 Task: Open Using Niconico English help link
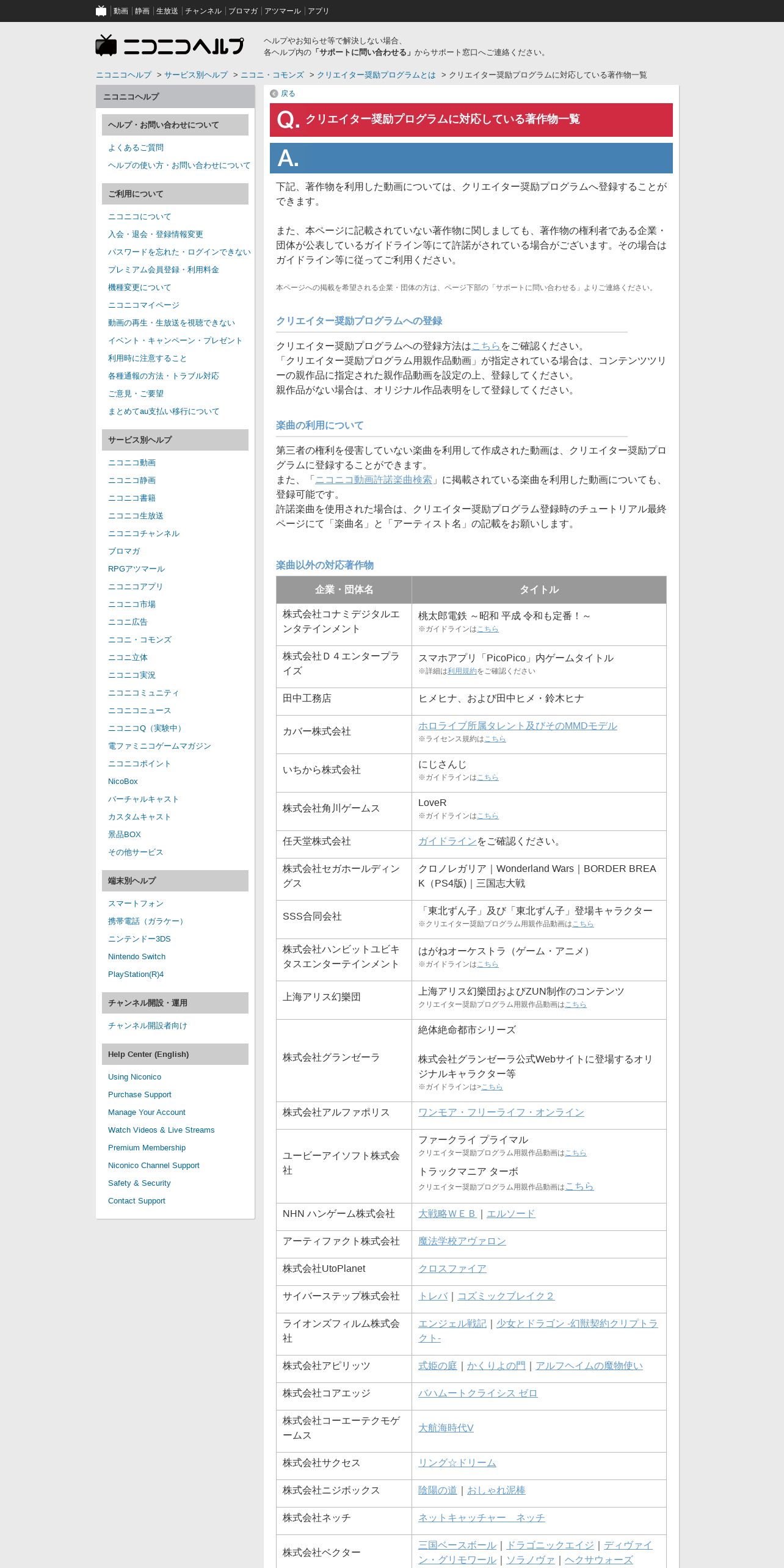tap(135, 1077)
